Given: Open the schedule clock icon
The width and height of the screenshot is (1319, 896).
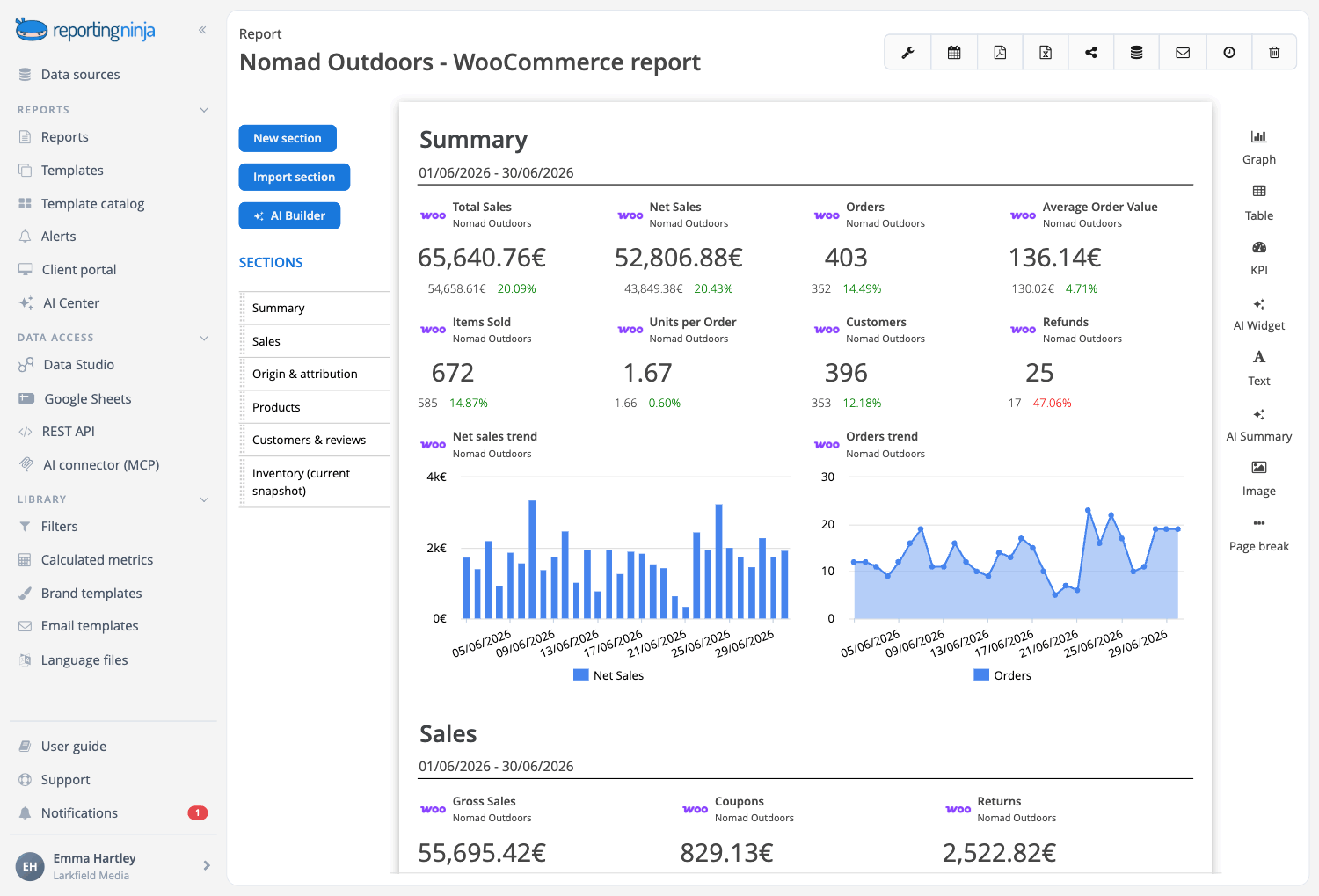Looking at the screenshot, I should click(x=1229, y=53).
